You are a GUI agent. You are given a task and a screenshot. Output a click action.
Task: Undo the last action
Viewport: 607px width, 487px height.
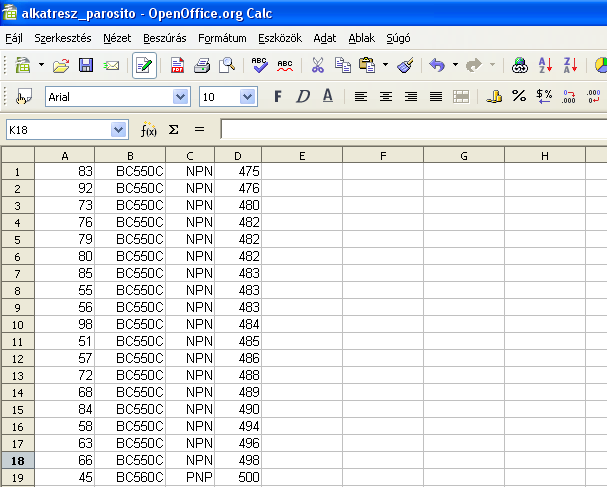[437, 65]
